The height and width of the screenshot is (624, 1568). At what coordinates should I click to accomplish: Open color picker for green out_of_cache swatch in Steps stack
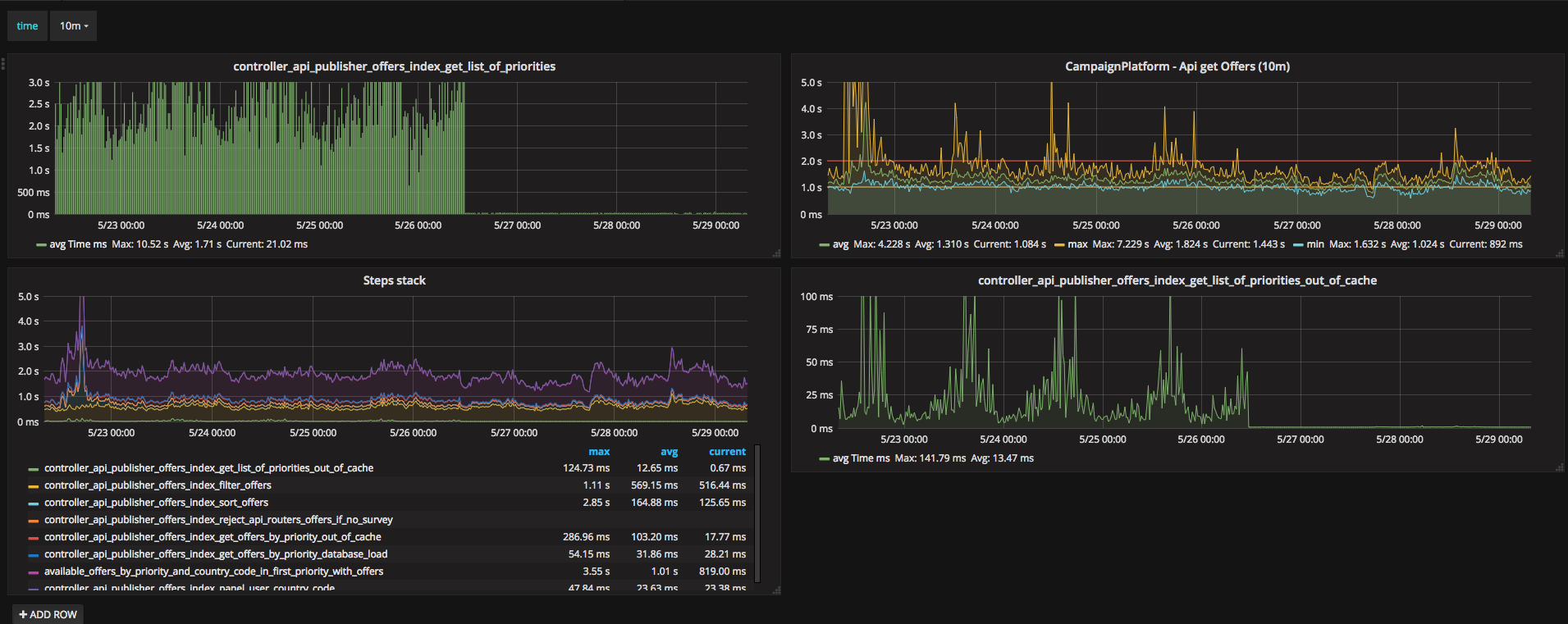(x=34, y=469)
